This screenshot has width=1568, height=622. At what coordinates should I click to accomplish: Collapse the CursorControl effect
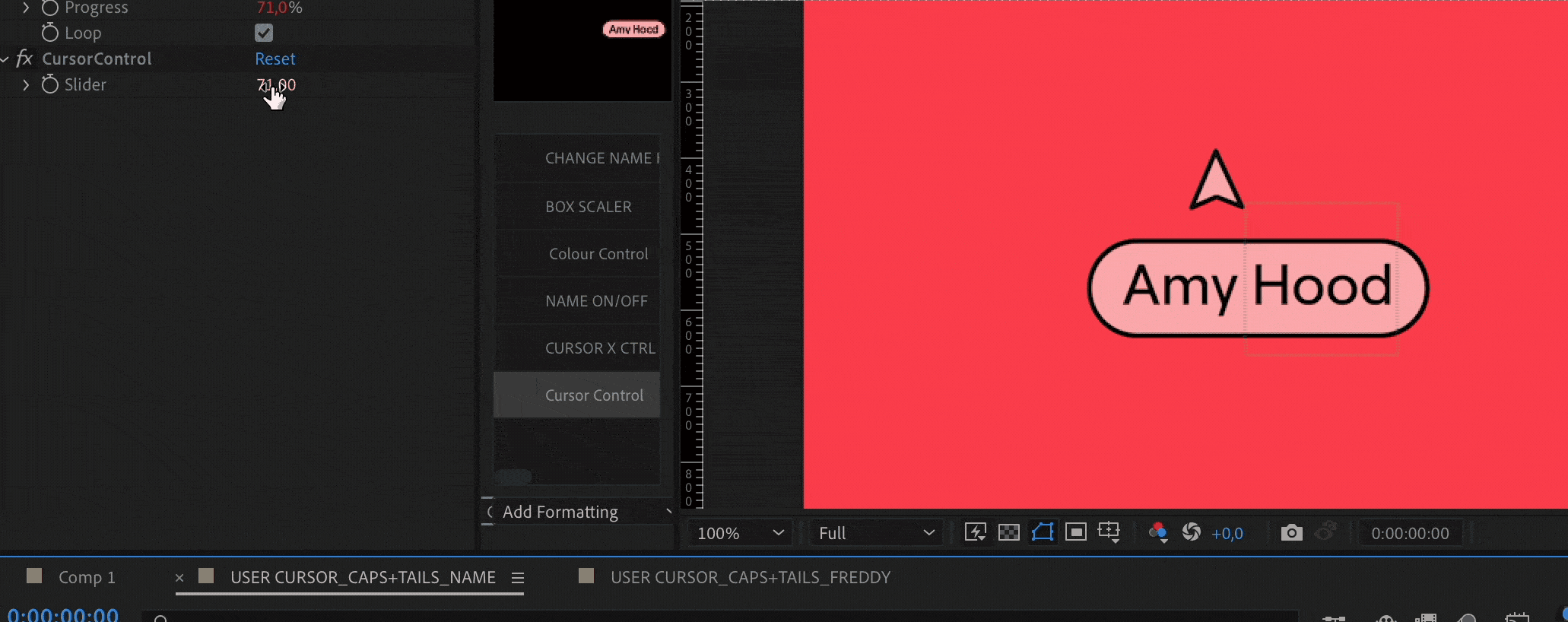click(5, 59)
